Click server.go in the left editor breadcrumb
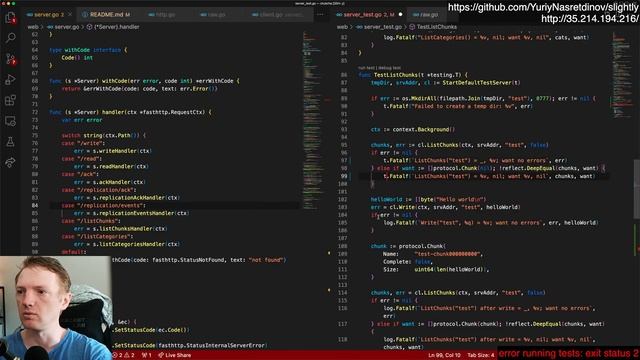The image size is (640, 360). pyautogui.click(x=67, y=27)
